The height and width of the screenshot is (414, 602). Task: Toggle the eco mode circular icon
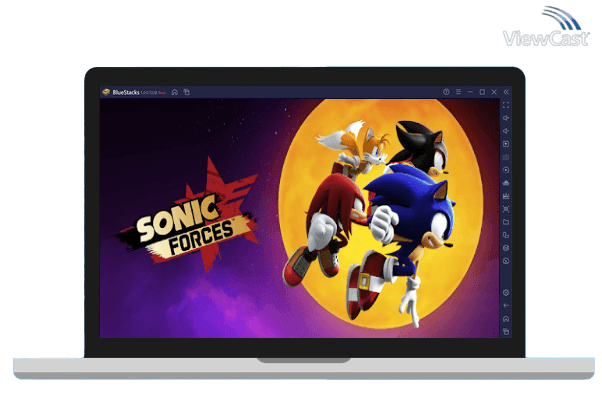point(506,261)
